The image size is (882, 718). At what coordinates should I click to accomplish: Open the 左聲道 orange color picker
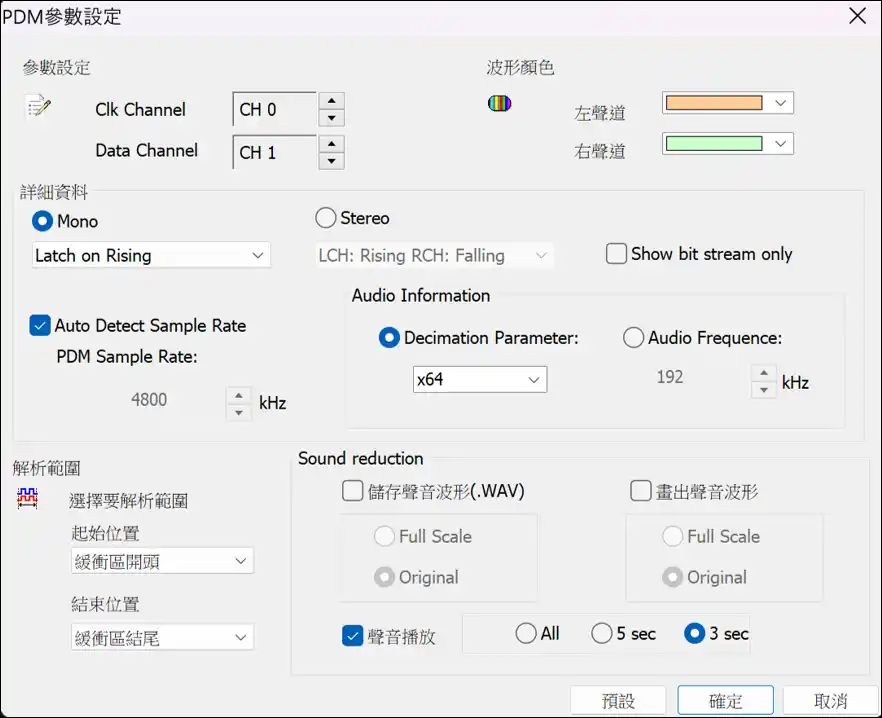(727, 103)
